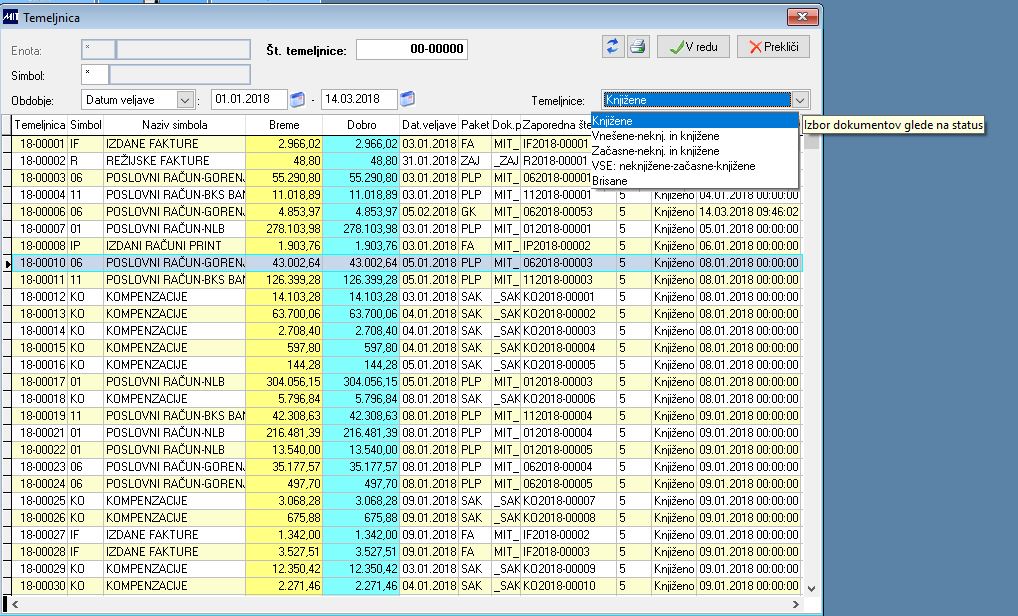Click the MIT application icon in title bar
Screen dimensions: 1018x616
(x=11, y=18)
